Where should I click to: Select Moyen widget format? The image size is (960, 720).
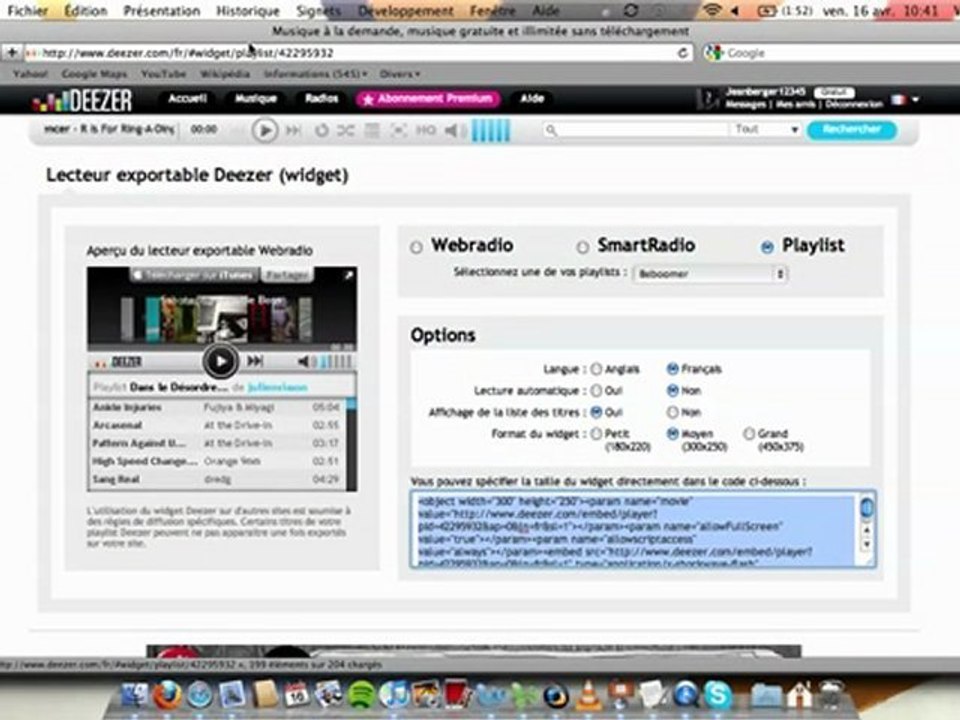coord(672,433)
